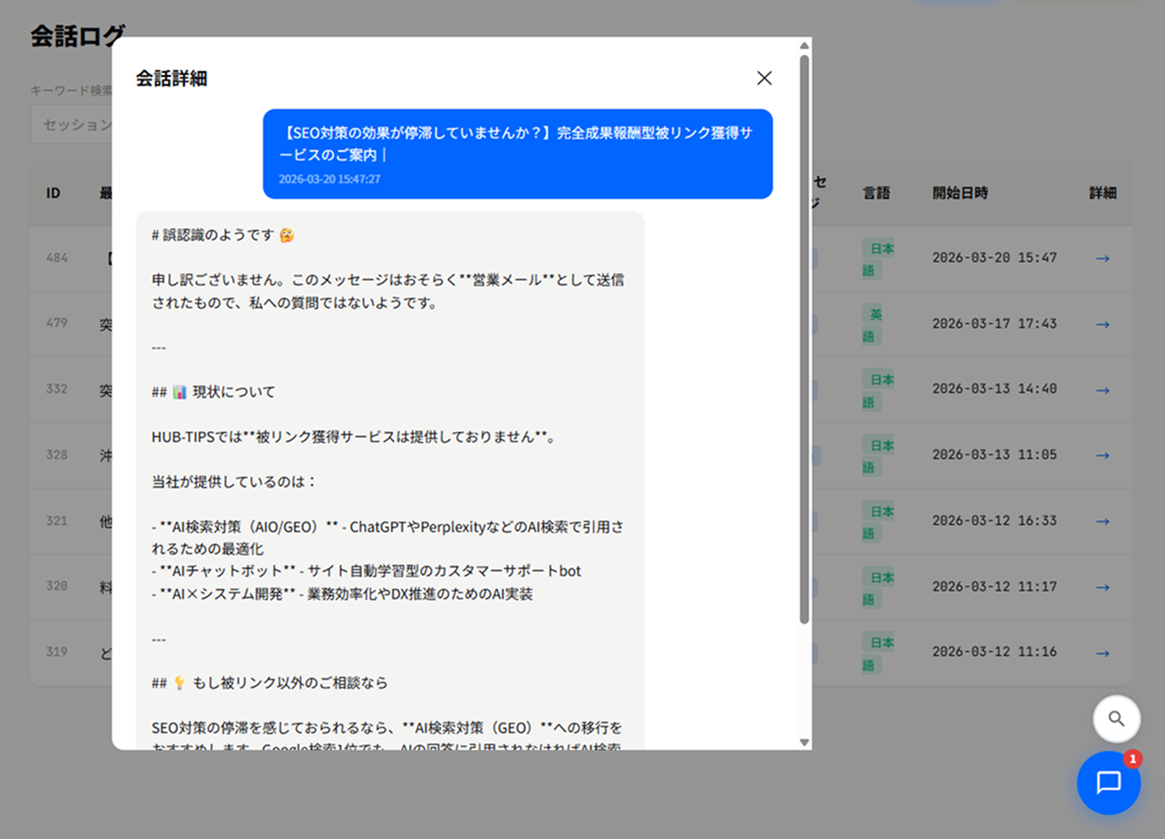
Task: Click the date 2026-03-13 14:40
Action: (x=994, y=389)
